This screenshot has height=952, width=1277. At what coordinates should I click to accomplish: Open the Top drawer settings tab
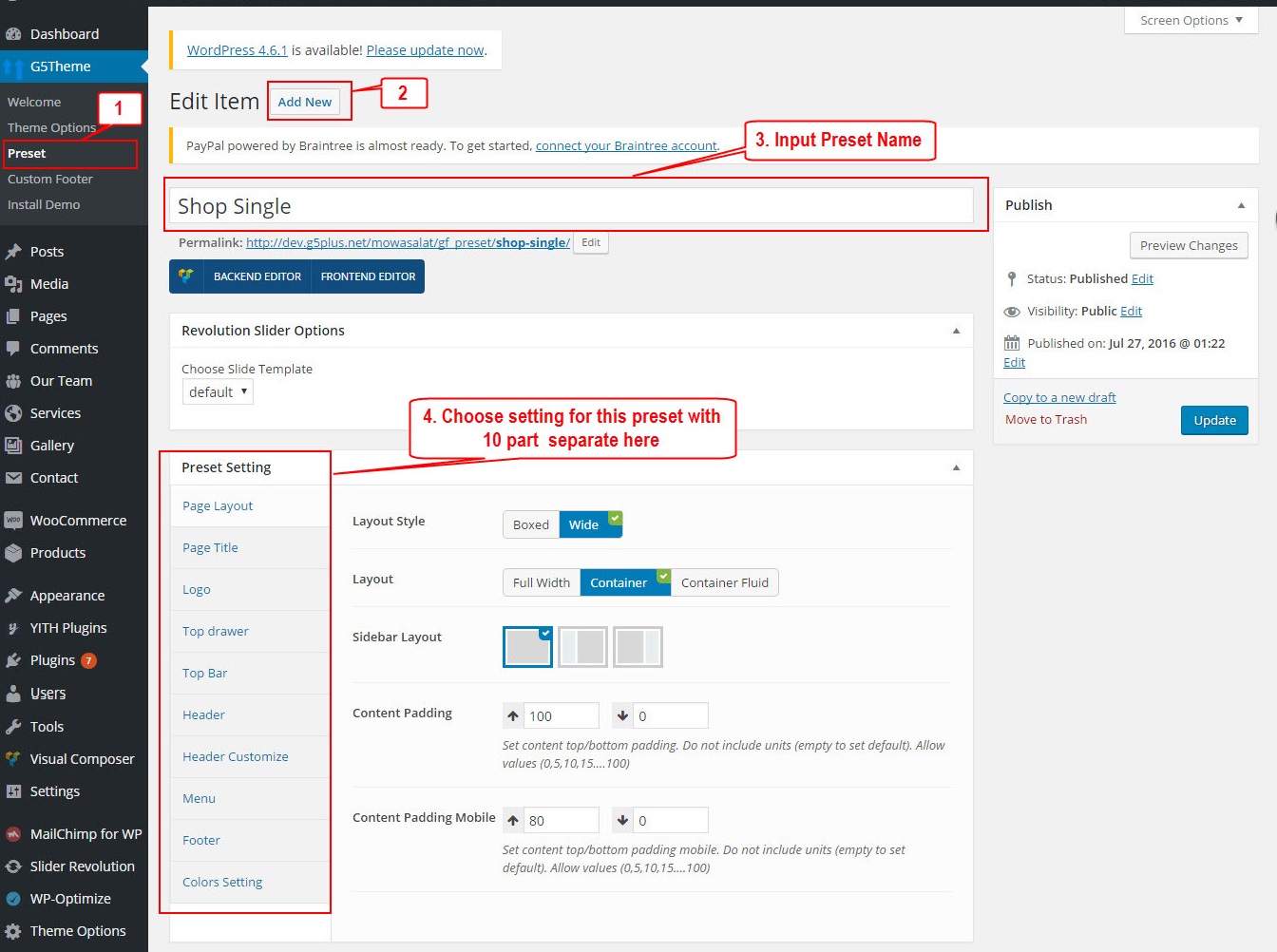coord(250,632)
